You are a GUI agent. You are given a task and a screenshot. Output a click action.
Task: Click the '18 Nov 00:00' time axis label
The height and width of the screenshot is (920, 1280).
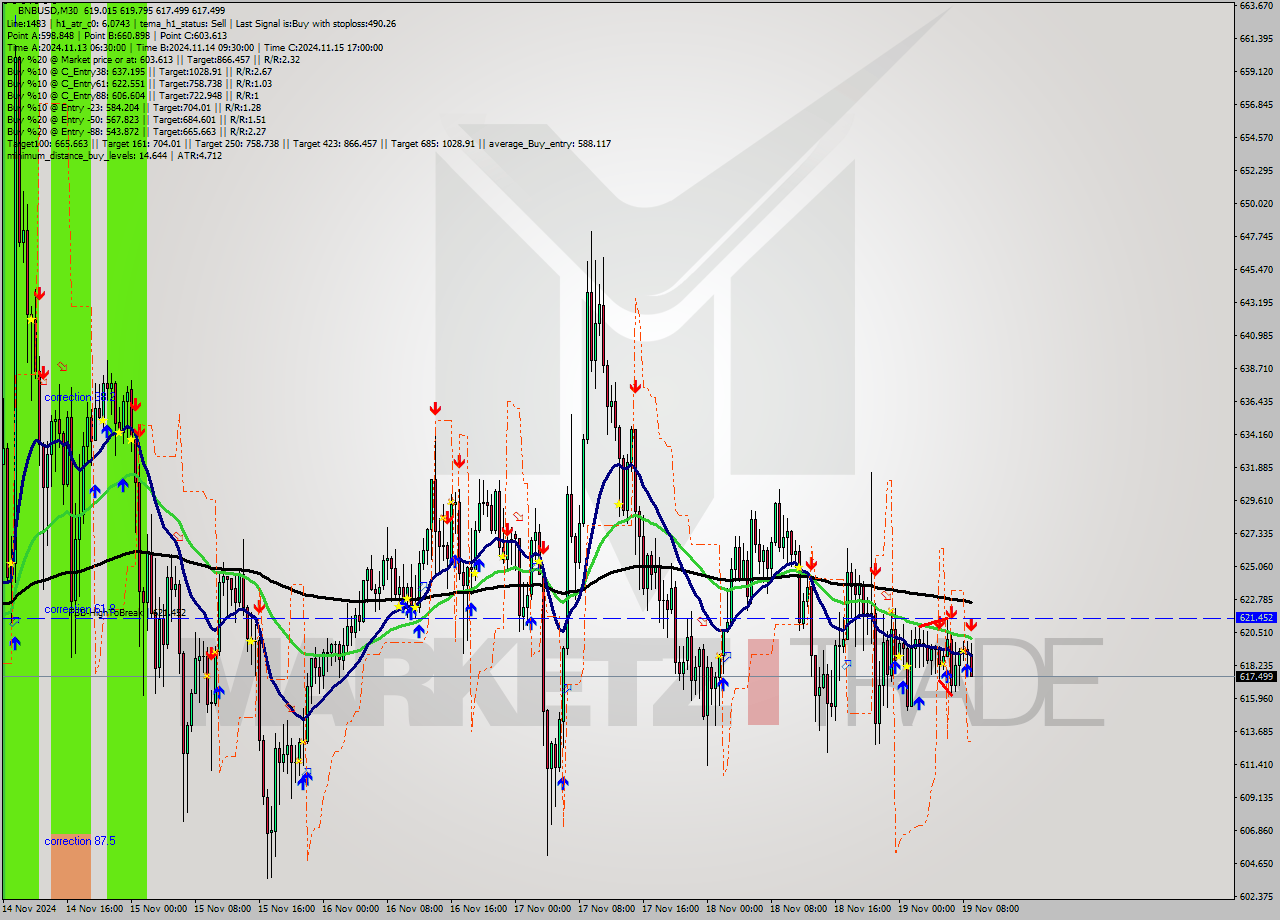click(x=734, y=909)
